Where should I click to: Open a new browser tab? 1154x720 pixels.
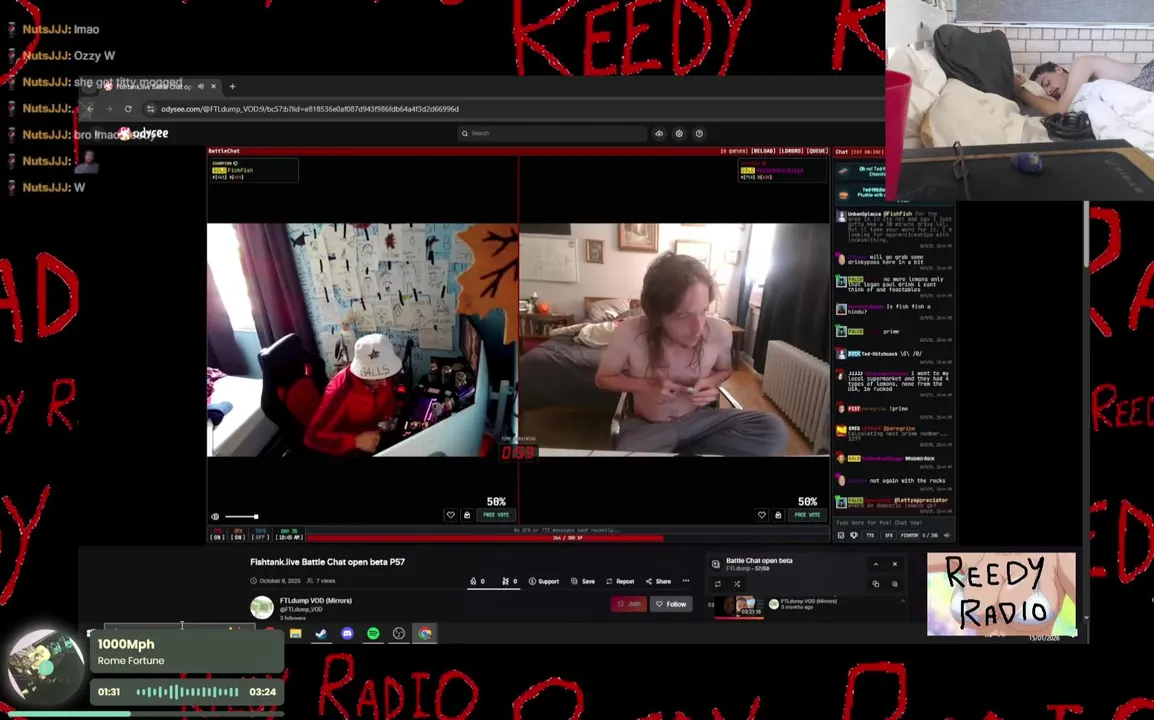[232, 86]
